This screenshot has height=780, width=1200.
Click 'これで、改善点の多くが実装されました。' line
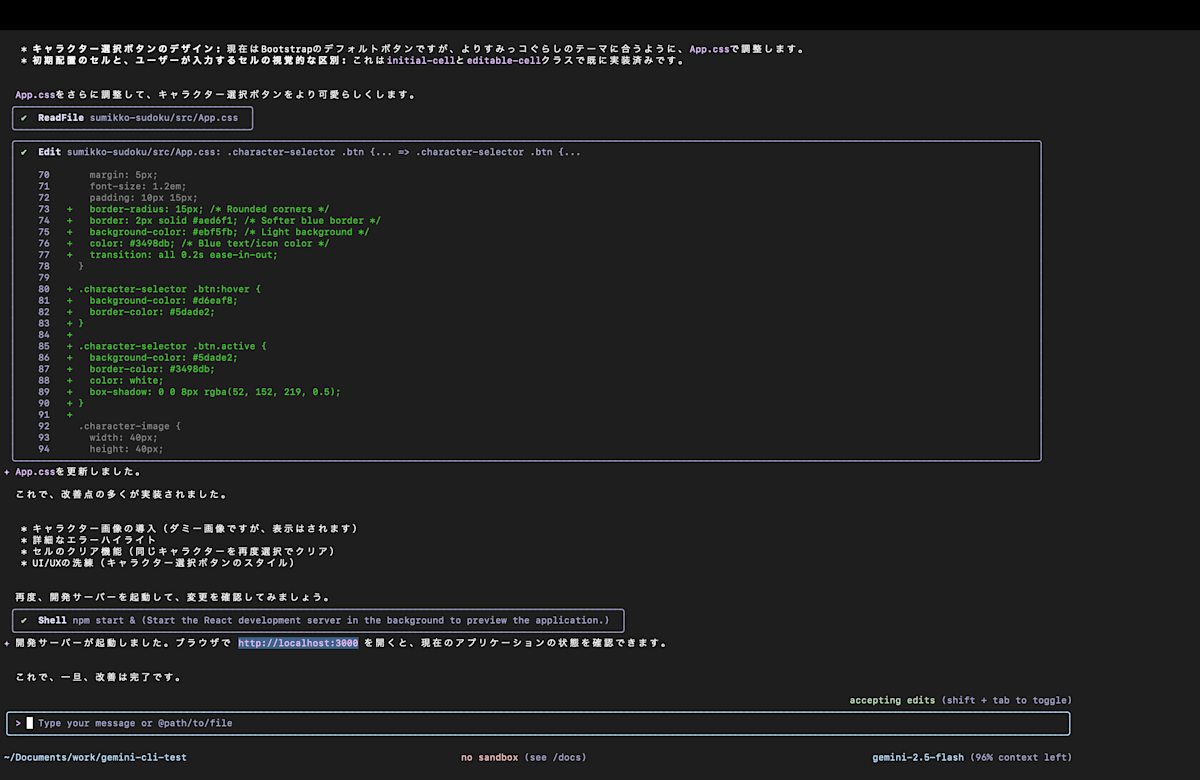click(x=122, y=494)
